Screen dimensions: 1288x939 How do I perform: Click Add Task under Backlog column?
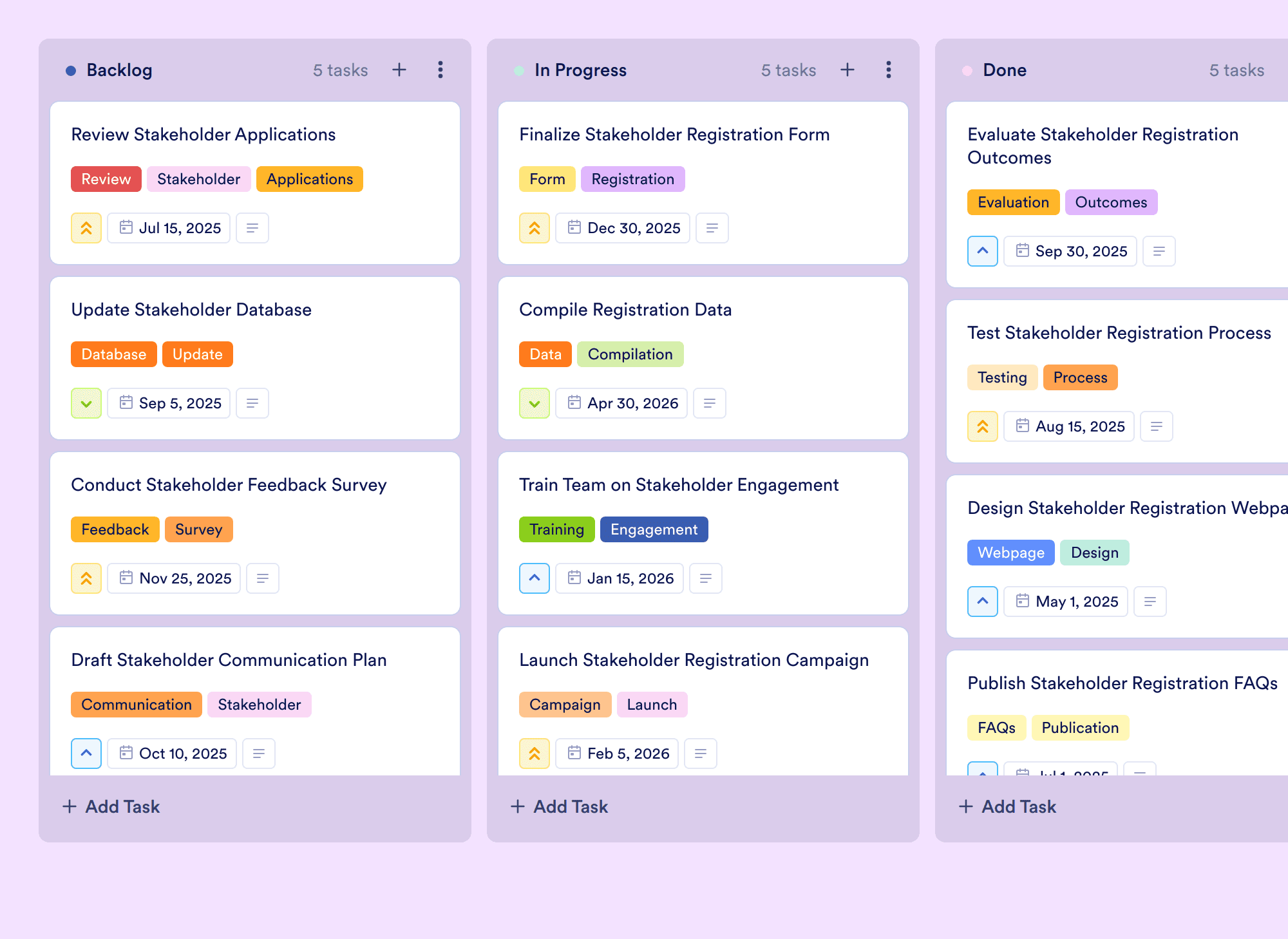point(111,806)
